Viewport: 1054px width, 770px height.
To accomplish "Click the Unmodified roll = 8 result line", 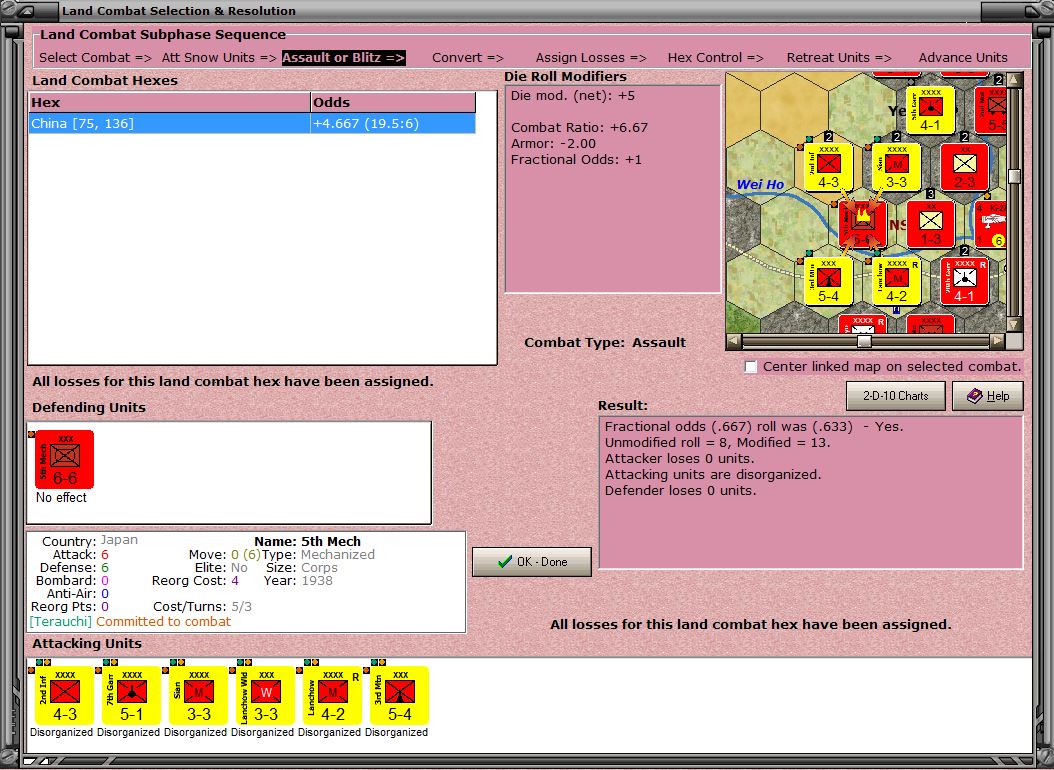I will 717,443.
